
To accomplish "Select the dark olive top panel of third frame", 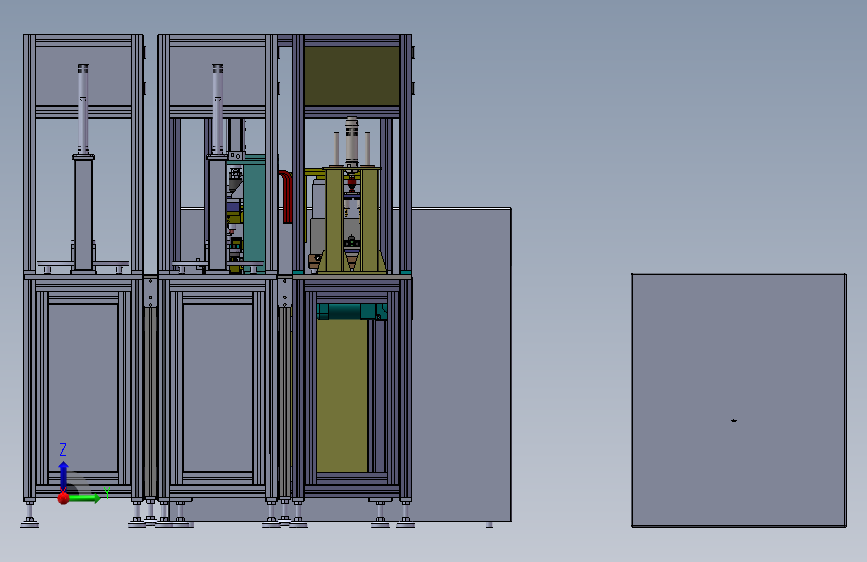I will (x=352, y=76).
